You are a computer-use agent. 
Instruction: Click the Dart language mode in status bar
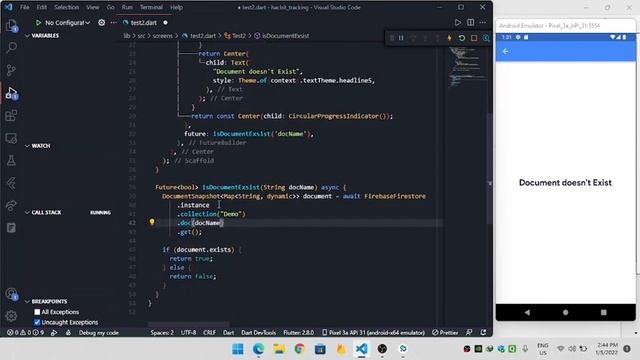click(229, 333)
